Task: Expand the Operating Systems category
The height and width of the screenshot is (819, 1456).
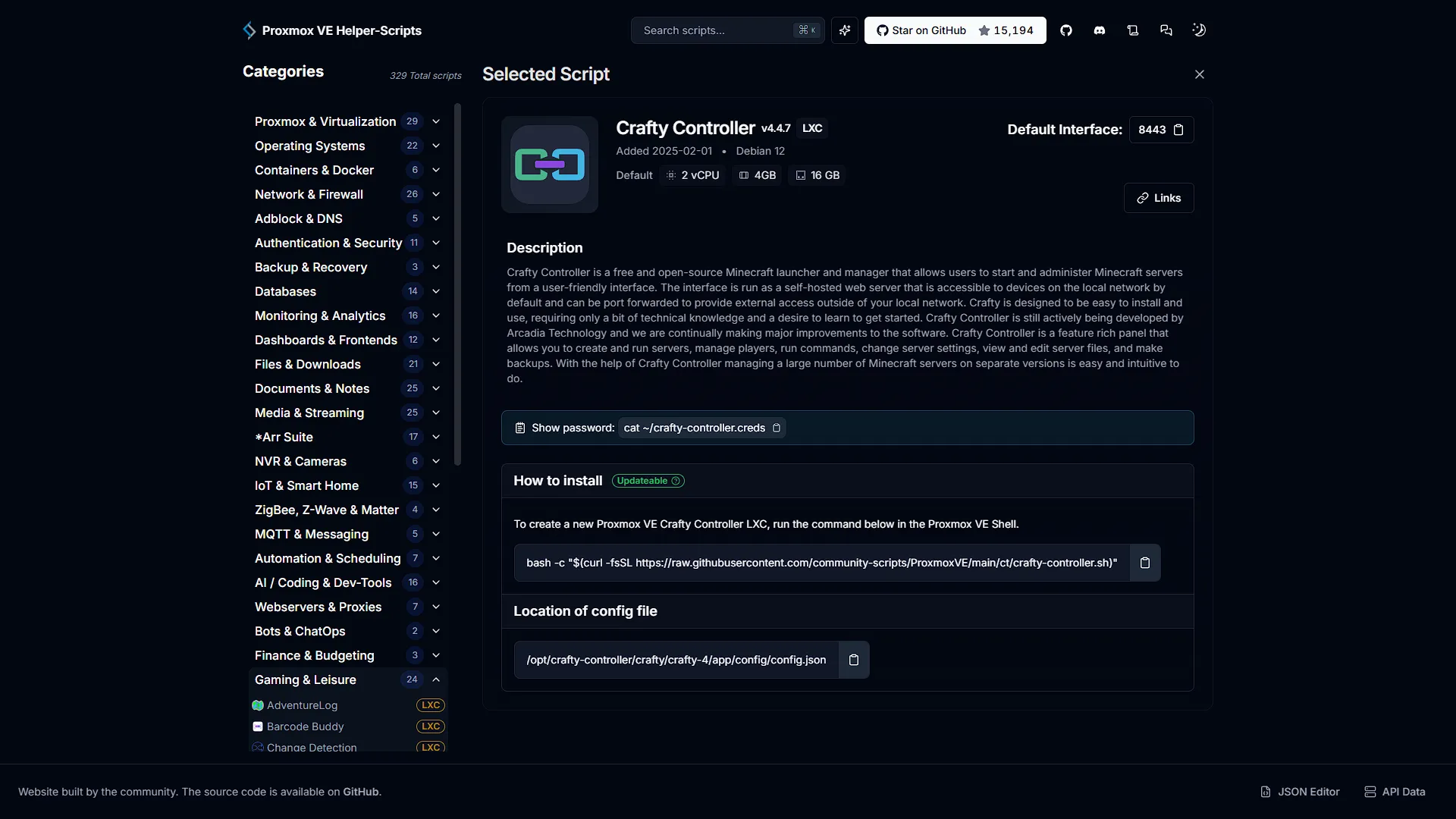Action: pos(348,146)
